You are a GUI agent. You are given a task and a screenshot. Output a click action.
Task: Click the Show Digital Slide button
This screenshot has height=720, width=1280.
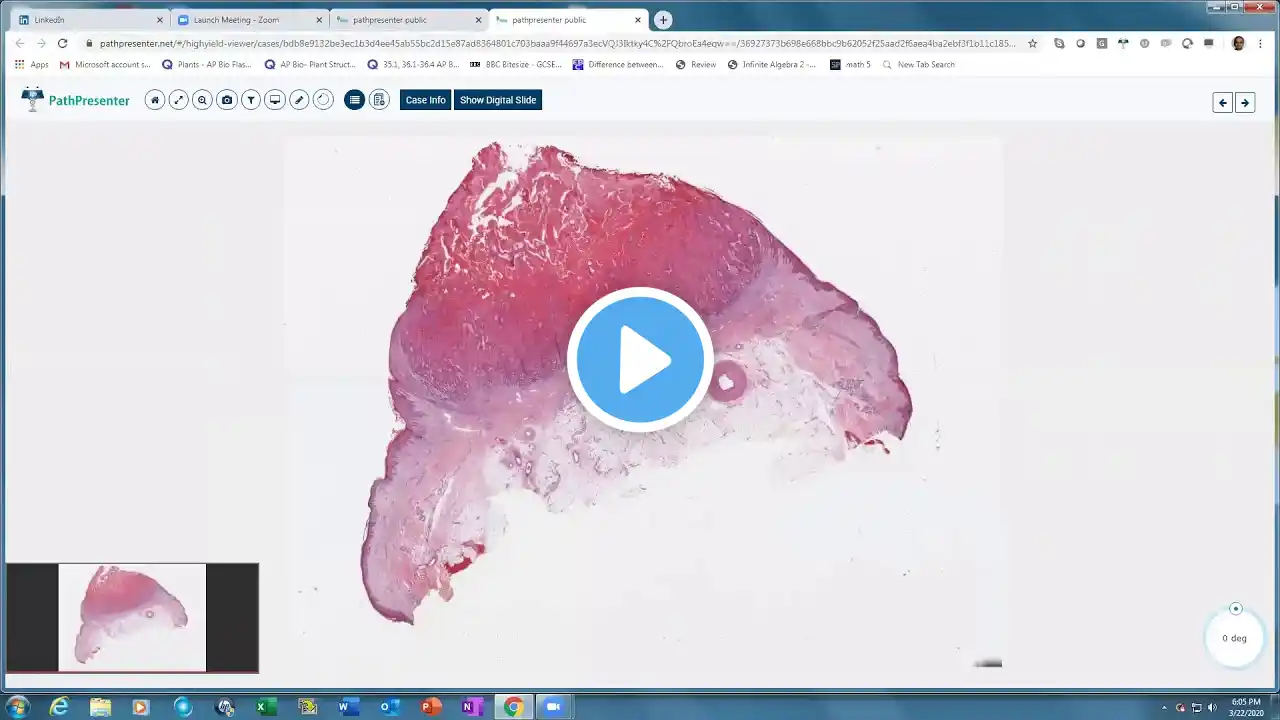pos(498,100)
